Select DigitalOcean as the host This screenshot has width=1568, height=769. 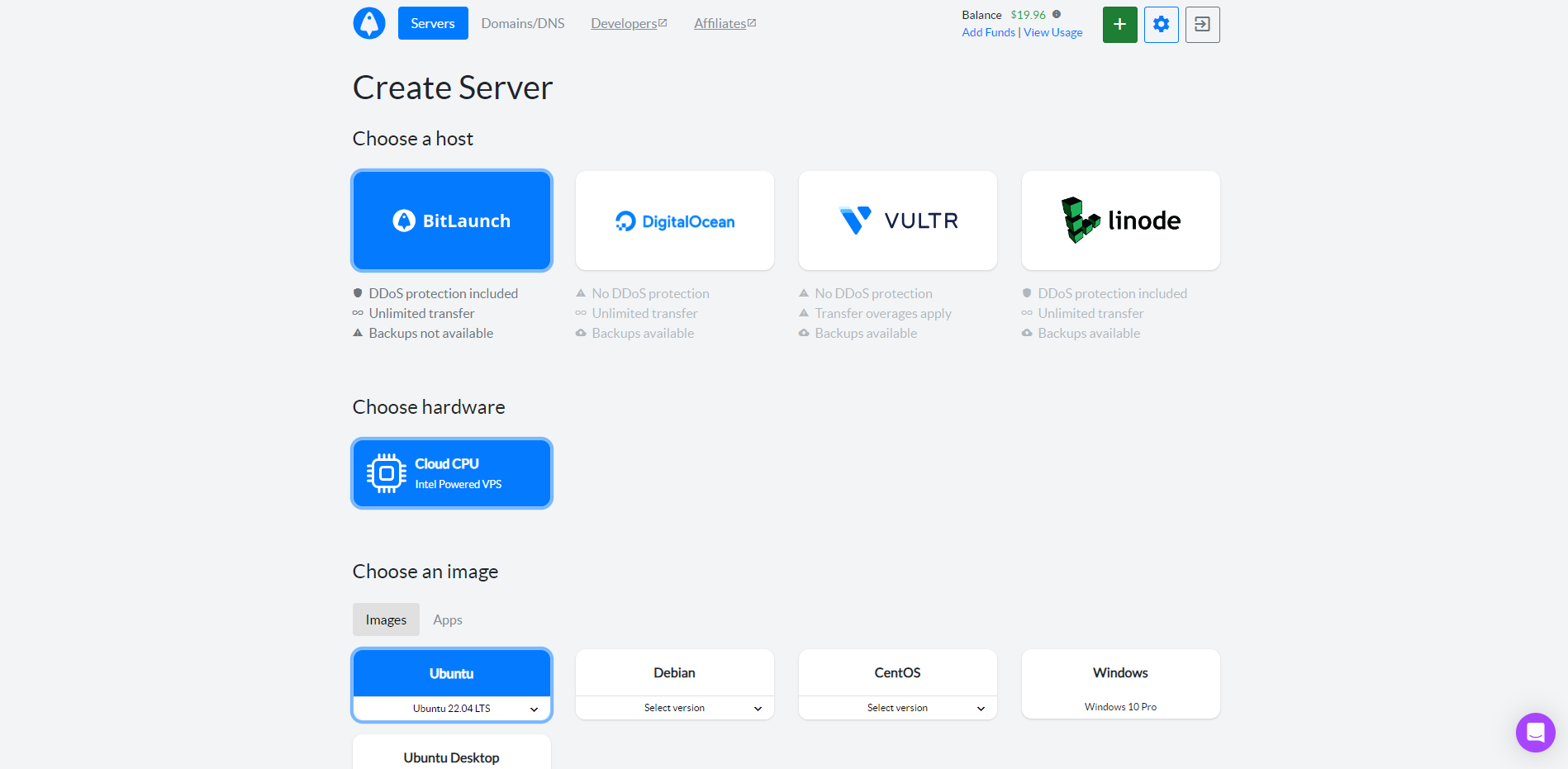coord(675,221)
